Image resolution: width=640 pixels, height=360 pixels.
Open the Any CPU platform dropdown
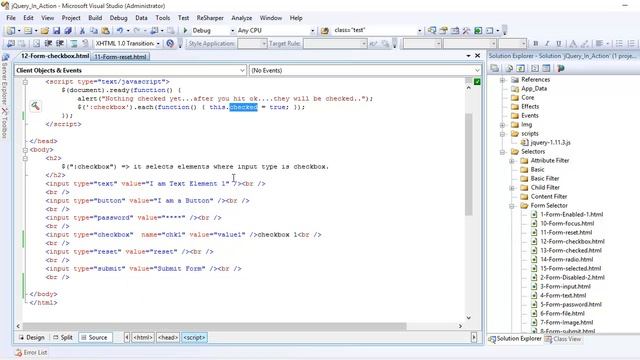[312, 31]
